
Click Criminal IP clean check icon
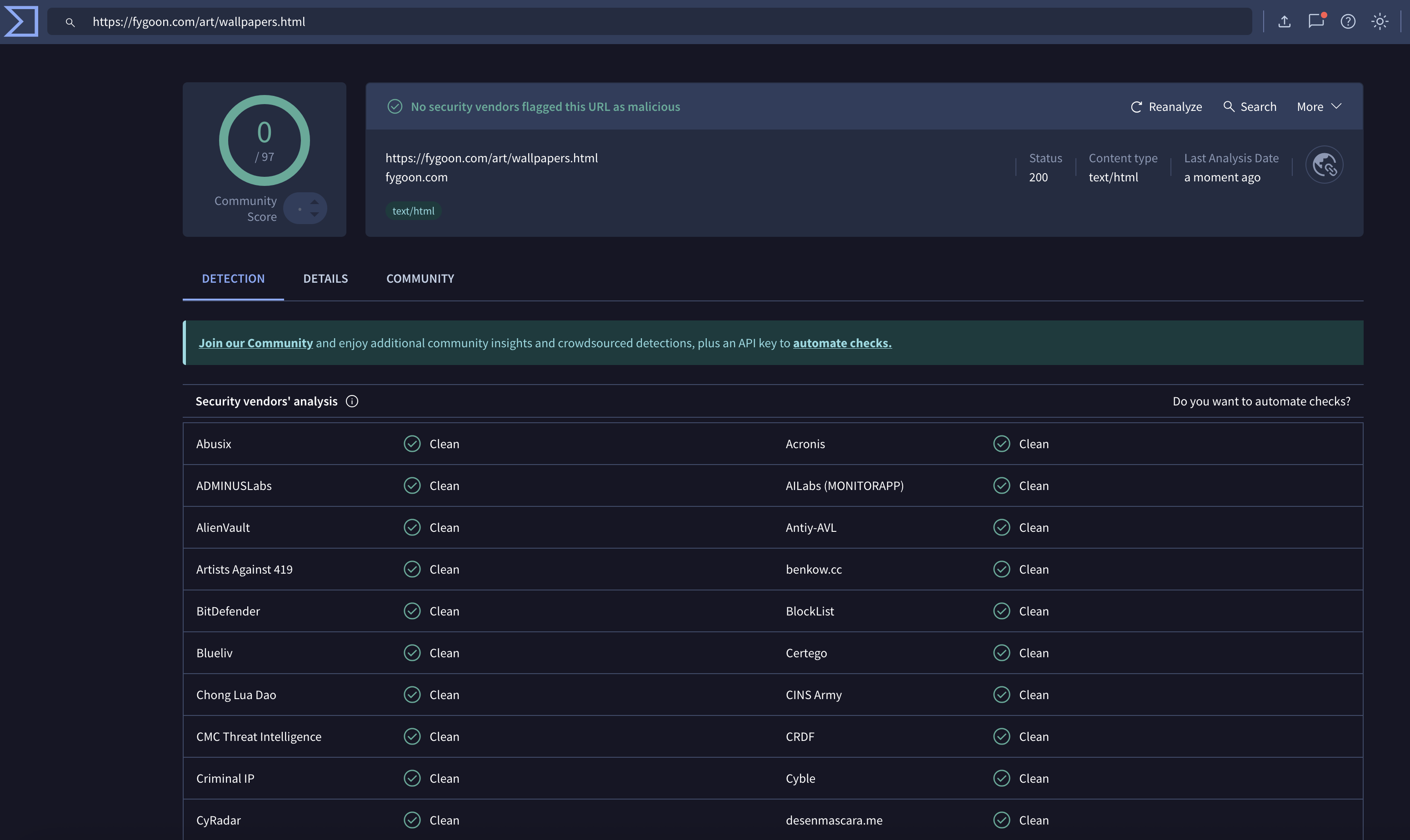coord(412,779)
